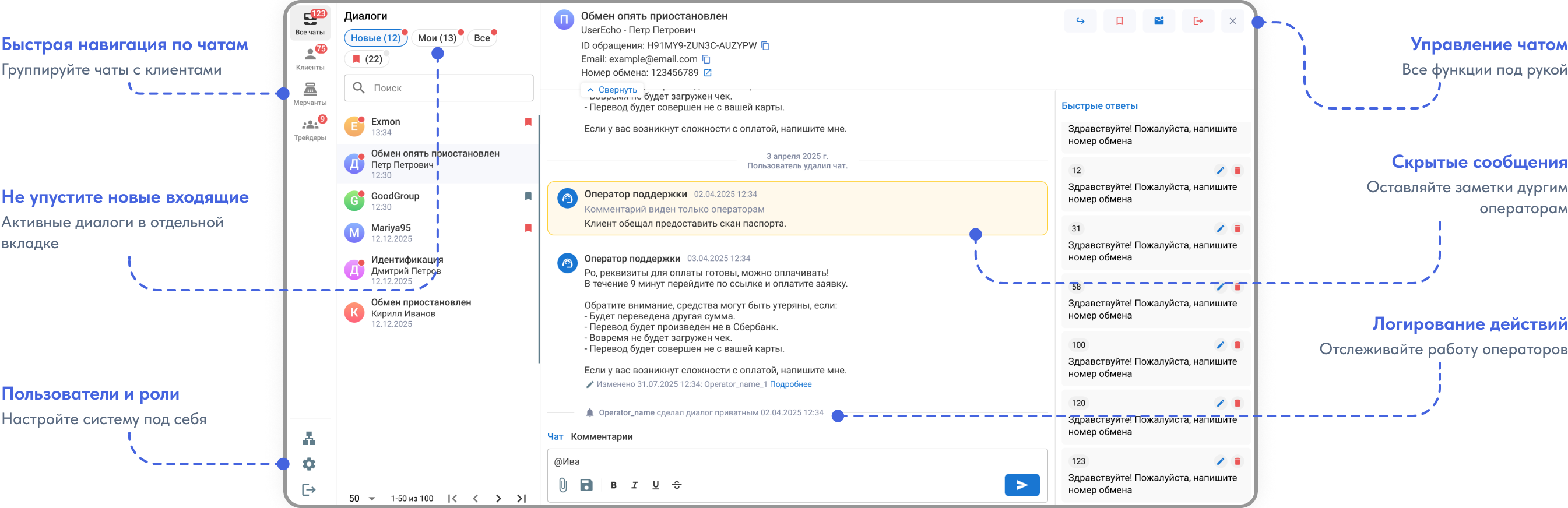Click the yellow operator-only comment message
The image size is (1568, 508).
[797, 208]
